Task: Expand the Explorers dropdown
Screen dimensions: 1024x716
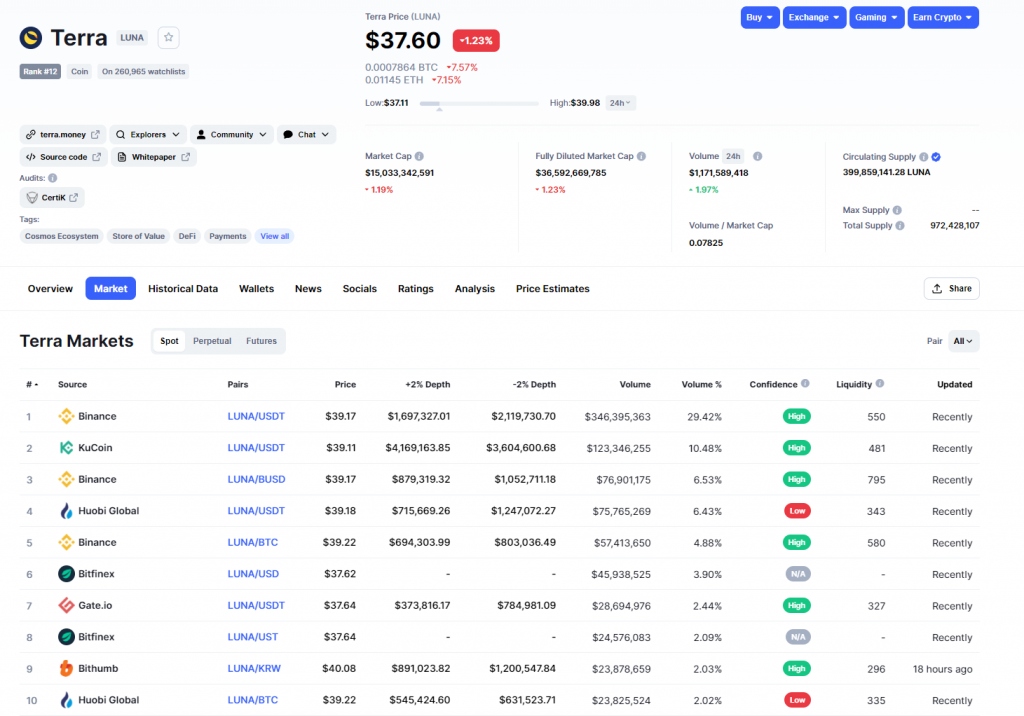Action: pos(148,135)
